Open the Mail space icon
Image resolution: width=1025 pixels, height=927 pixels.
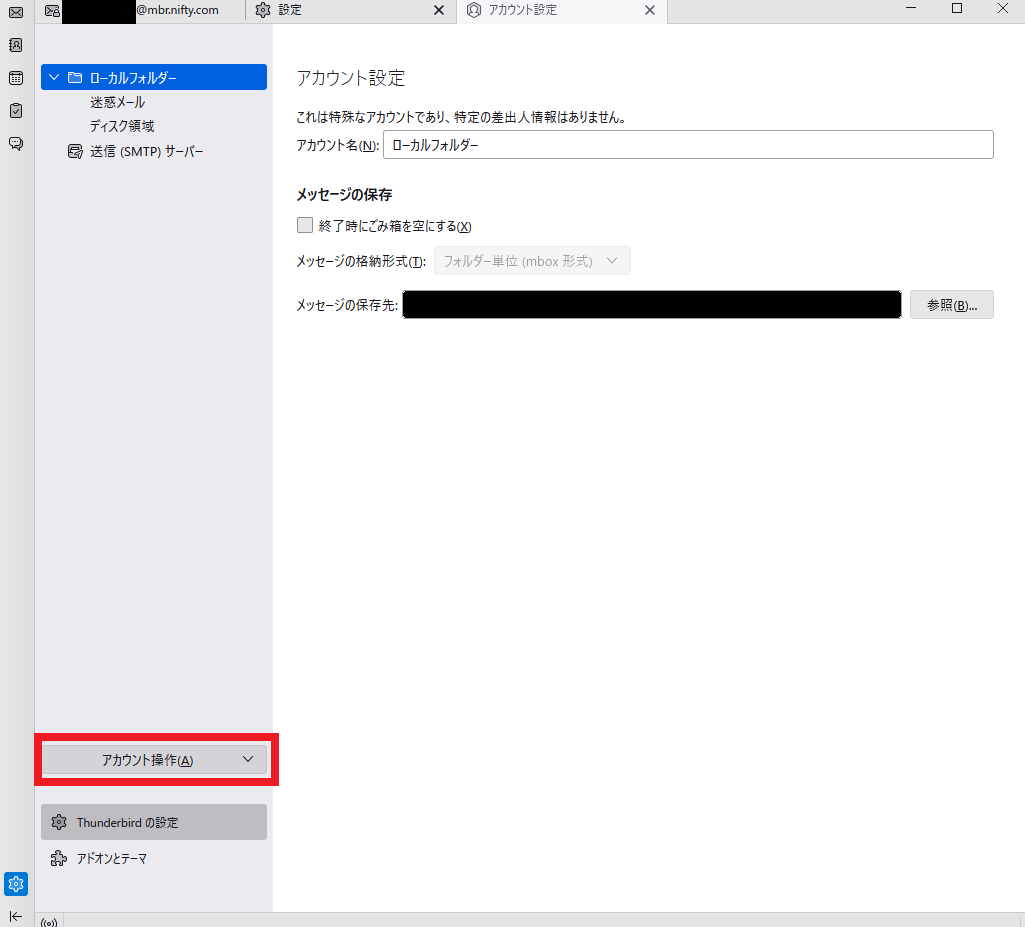click(16, 12)
